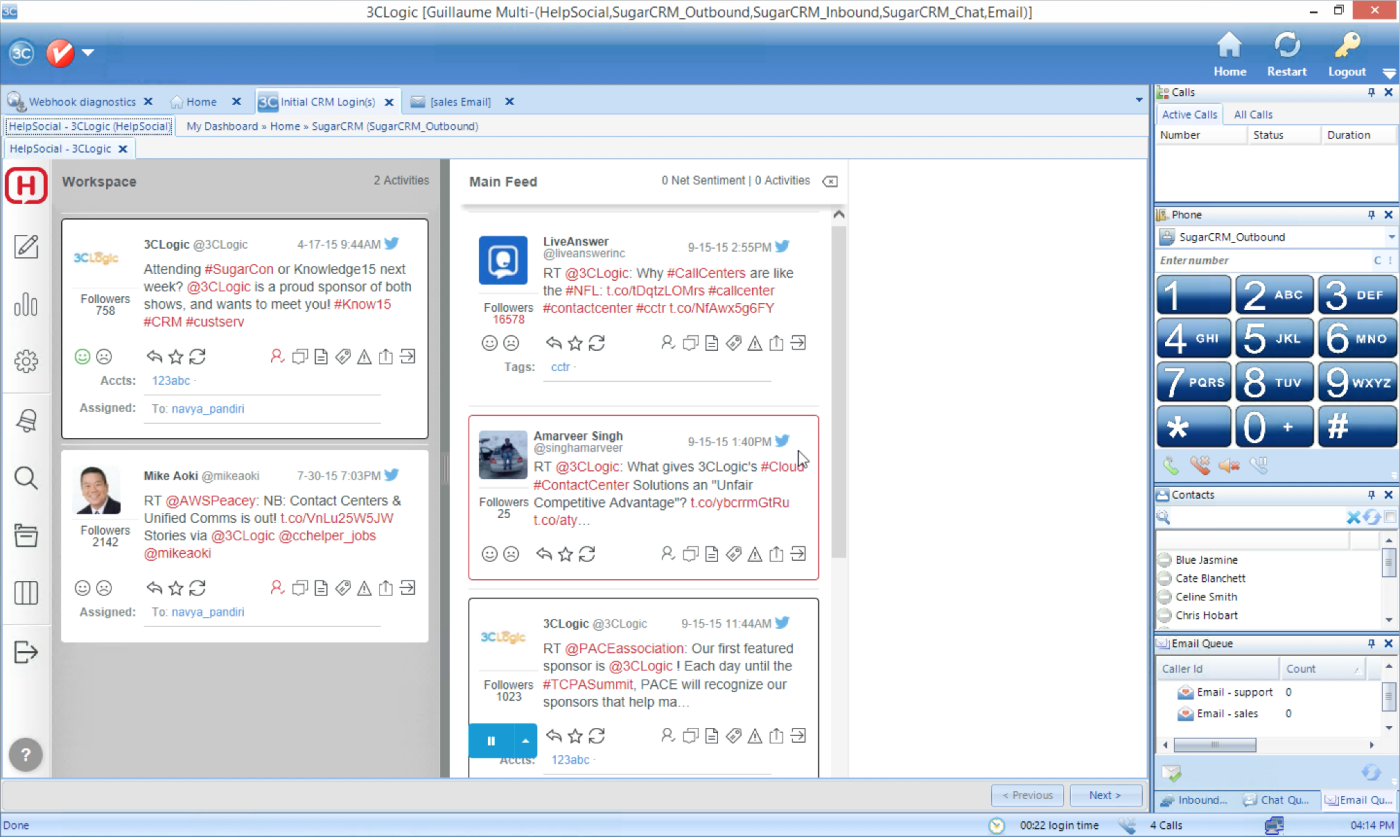Pin the Phone panel
The image size is (1400, 837).
click(1372, 215)
